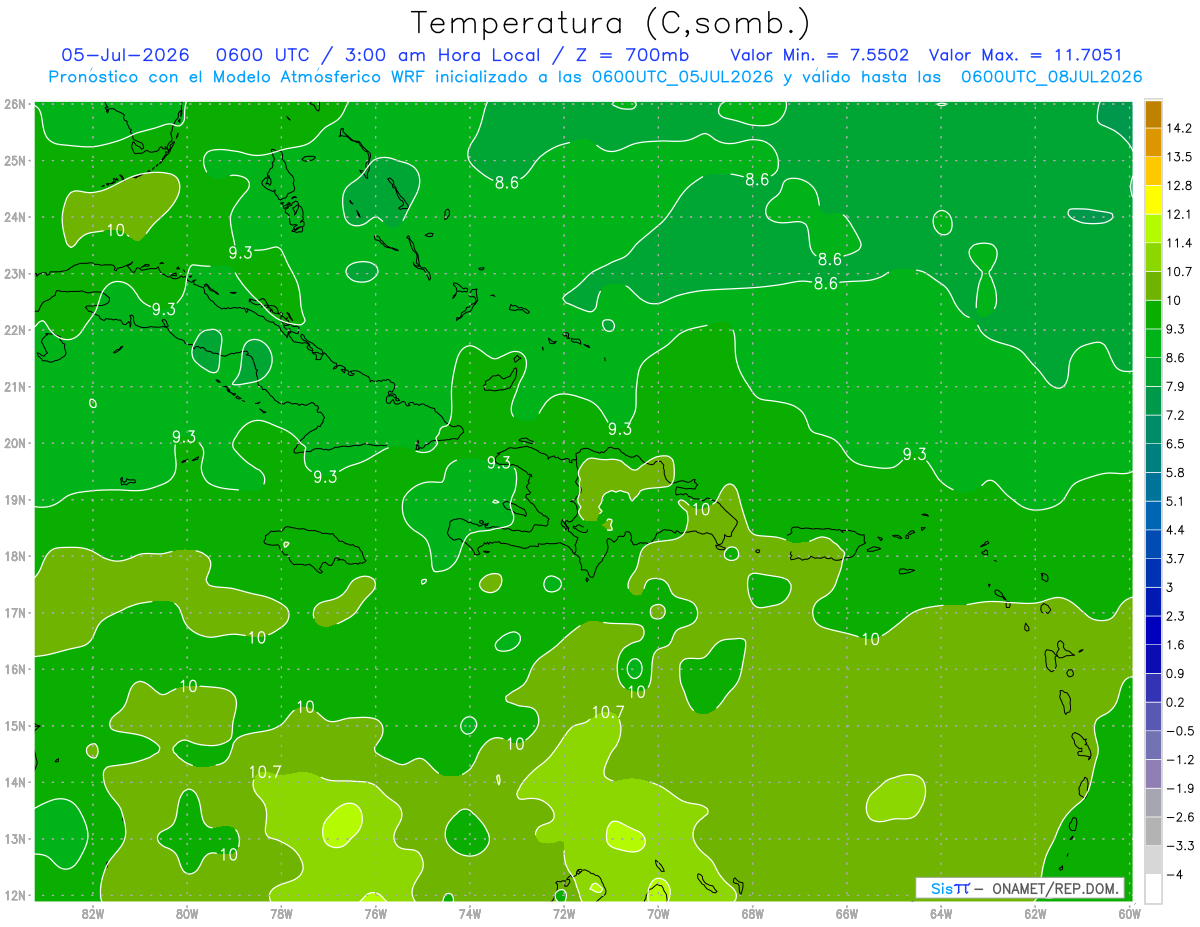The width and height of the screenshot is (1200, 927).
Task: Click the "11.4" value on the color scale
Action: (1178, 243)
